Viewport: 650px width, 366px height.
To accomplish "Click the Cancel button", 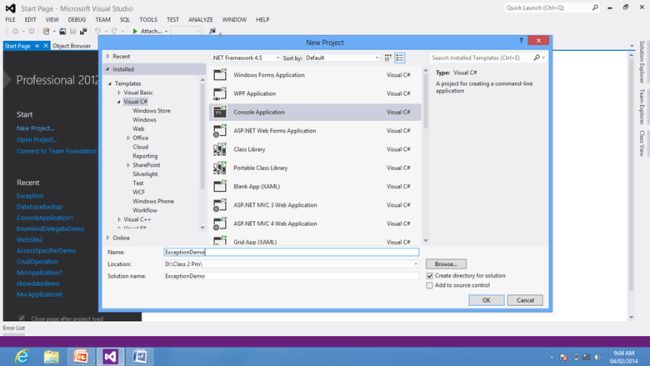I will click(x=525, y=300).
